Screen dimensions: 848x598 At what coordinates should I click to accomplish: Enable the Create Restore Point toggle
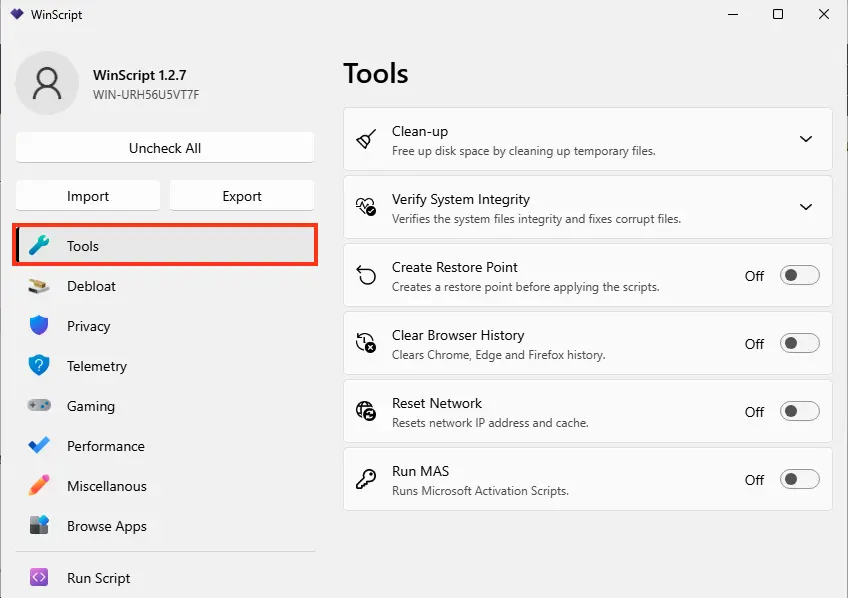click(799, 275)
